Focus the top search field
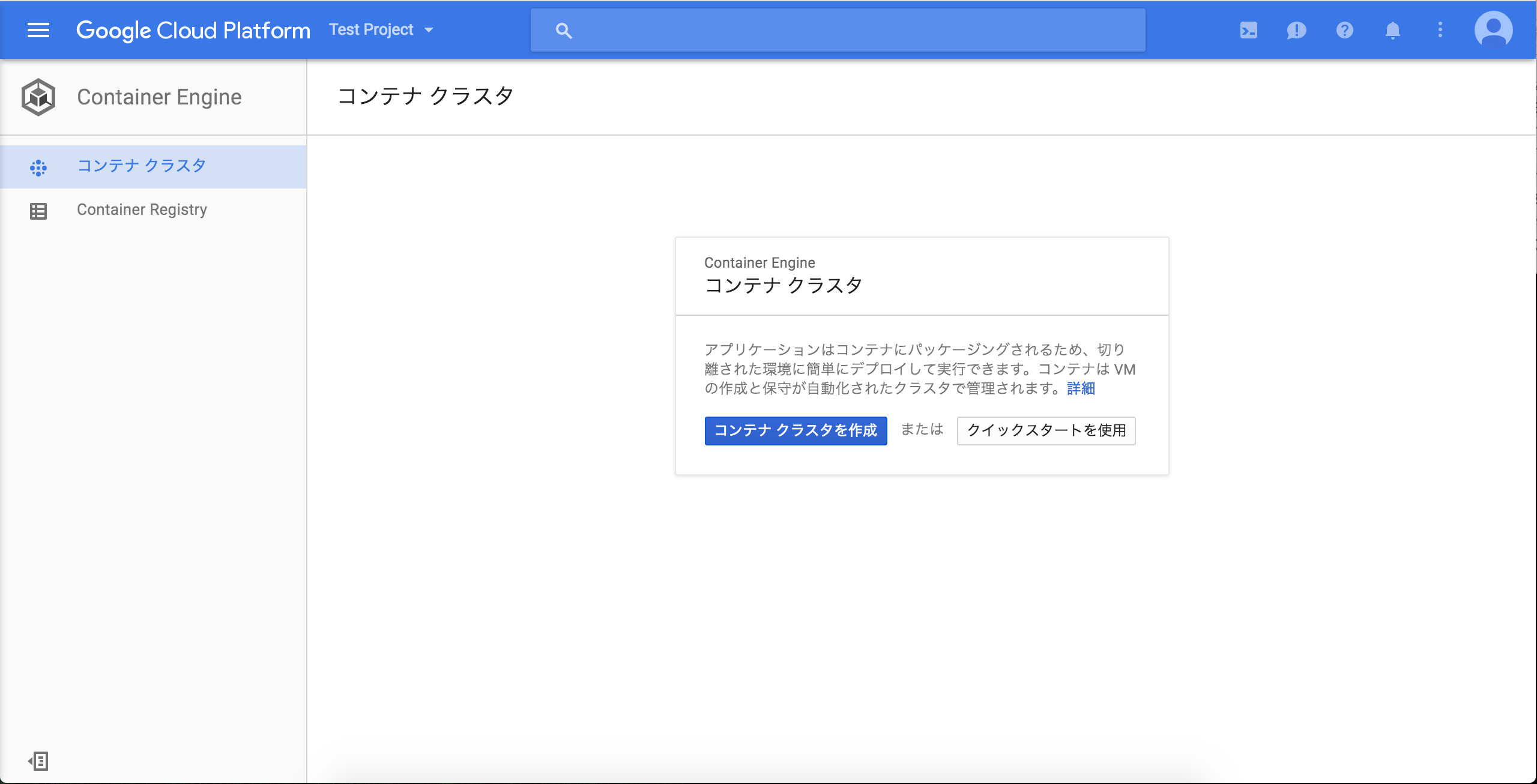Screen dimensions: 1537x784 pos(838,30)
